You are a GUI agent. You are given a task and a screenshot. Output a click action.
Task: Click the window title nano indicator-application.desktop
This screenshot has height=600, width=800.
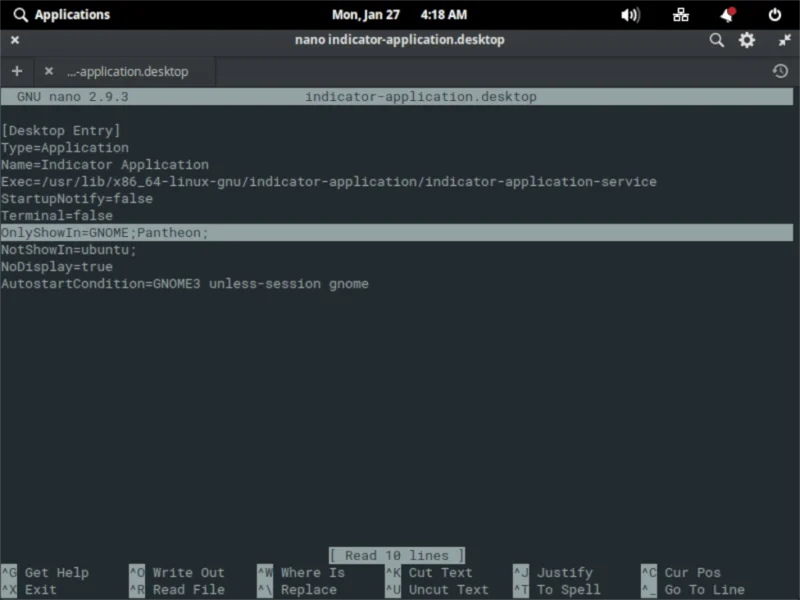(399, 40)
